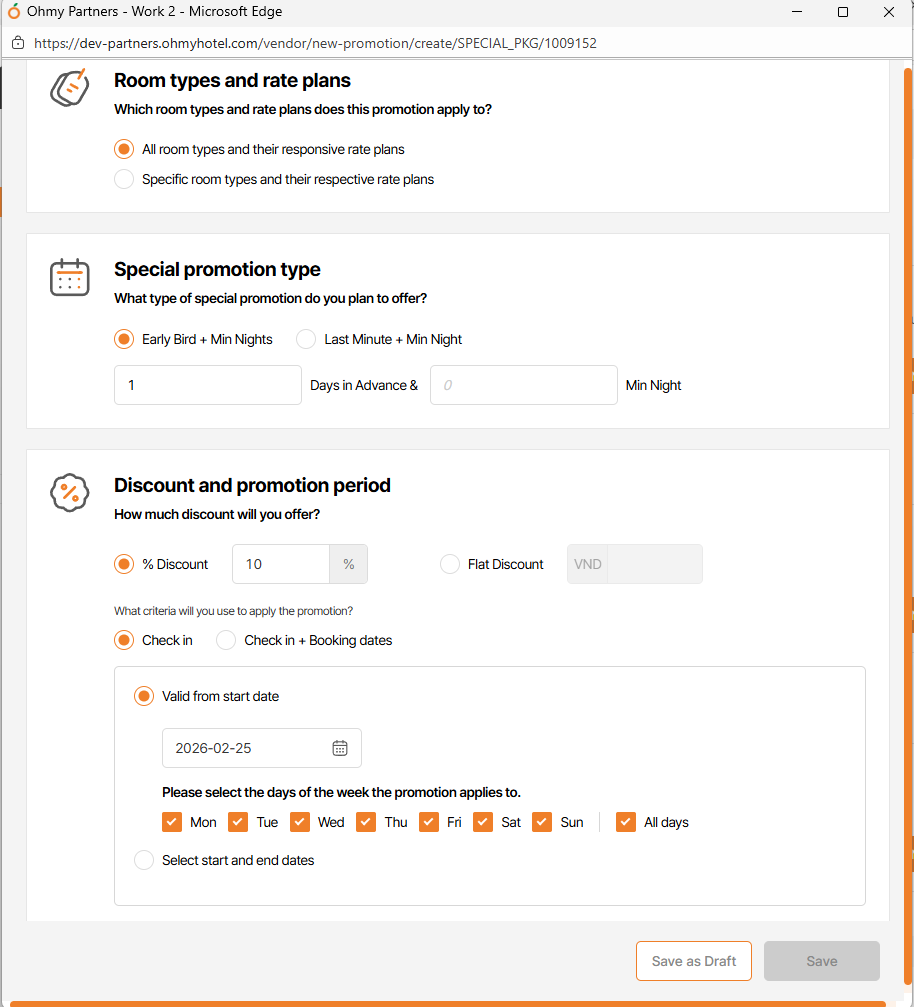Click the percent discount badge icon
The image size is (914, 1007).
tap(70, 493)
